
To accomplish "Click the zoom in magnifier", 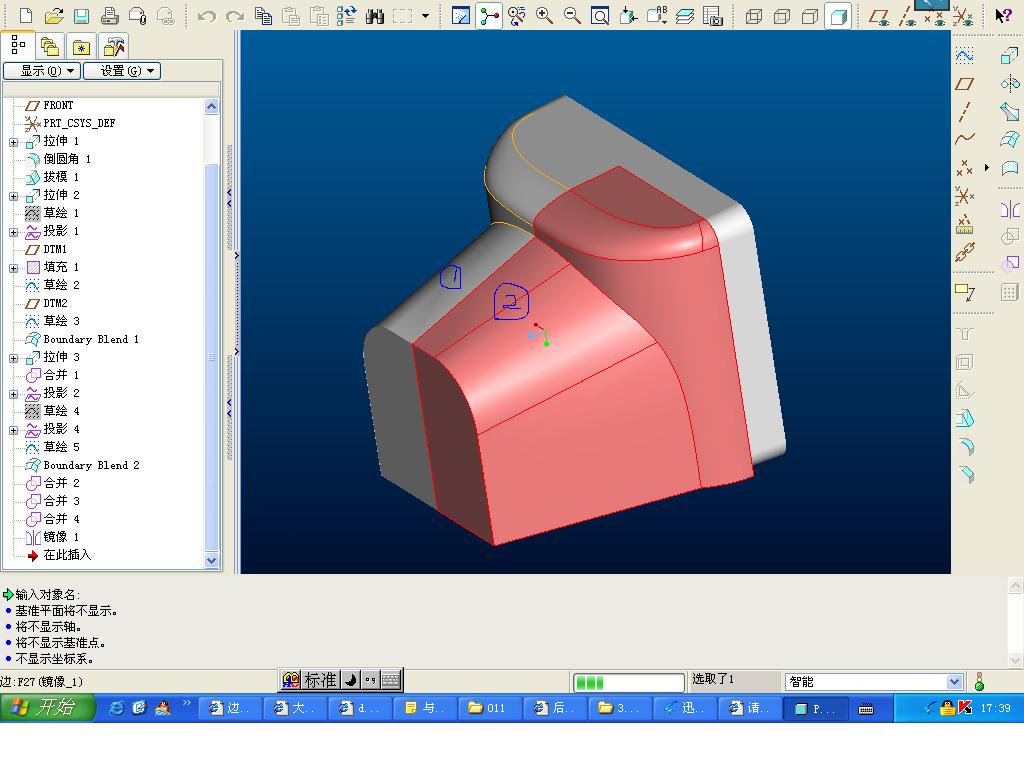I will (x=544, y=16).
